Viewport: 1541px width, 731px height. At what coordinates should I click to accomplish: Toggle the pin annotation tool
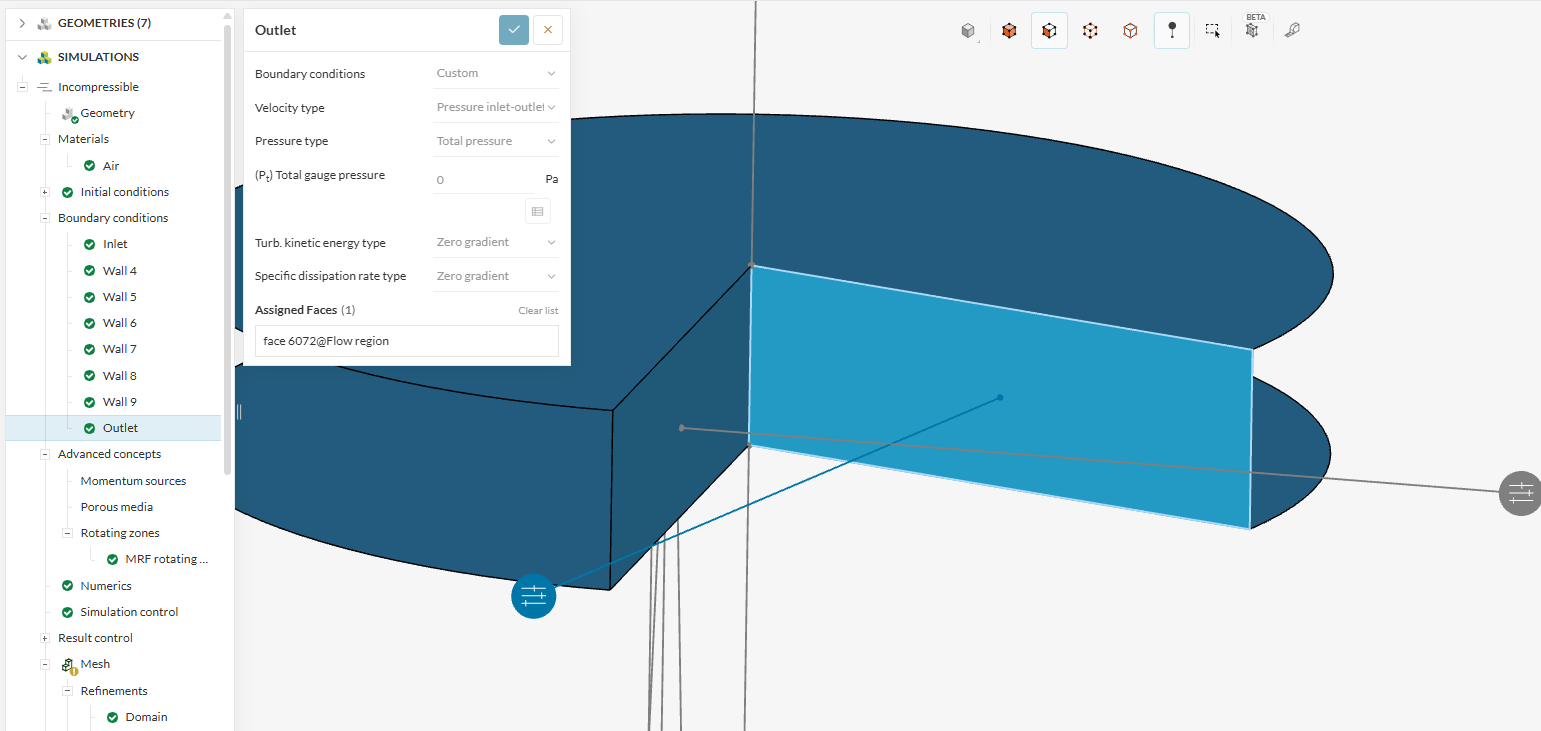(1172, 31)
